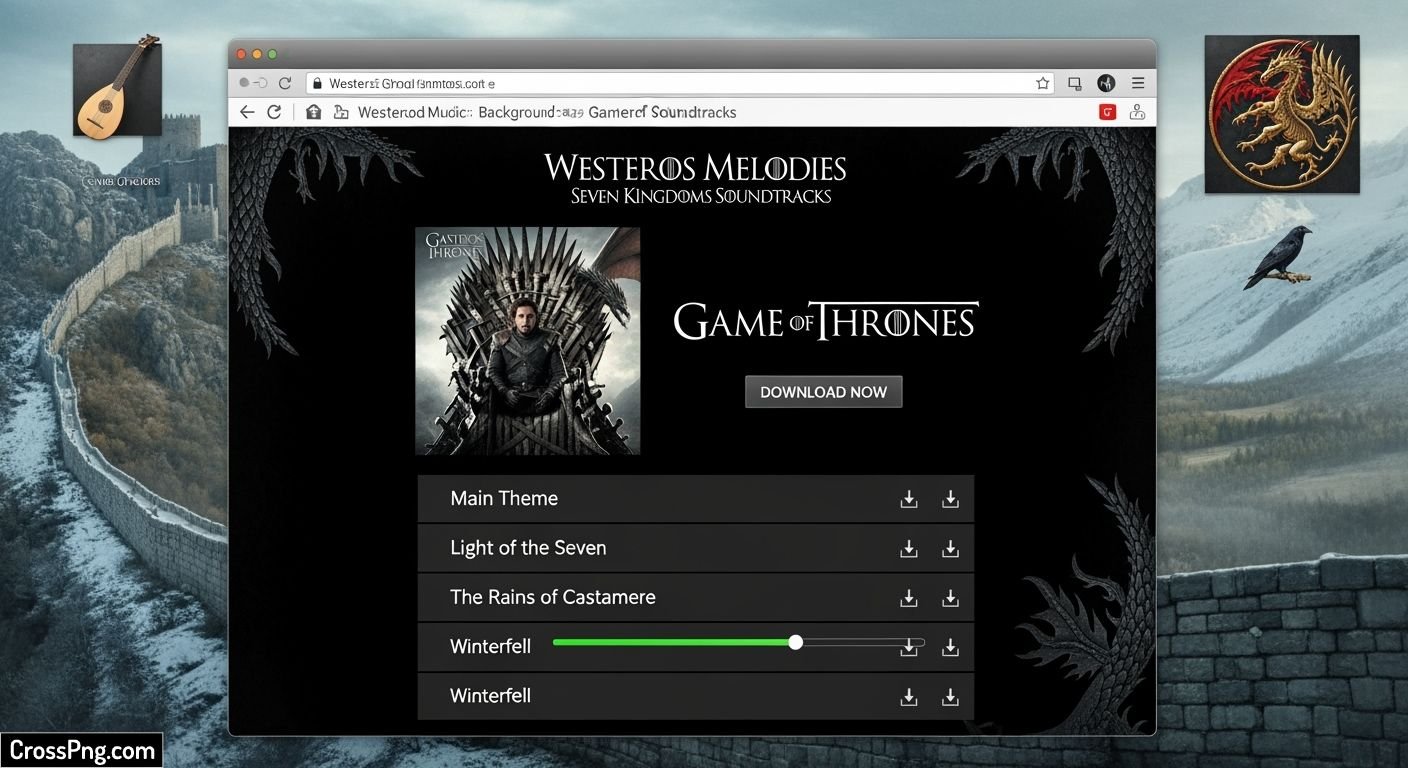Click the padlock icon in the address bar
Screen dimensions: 1408x768
[x=316, y=83]
